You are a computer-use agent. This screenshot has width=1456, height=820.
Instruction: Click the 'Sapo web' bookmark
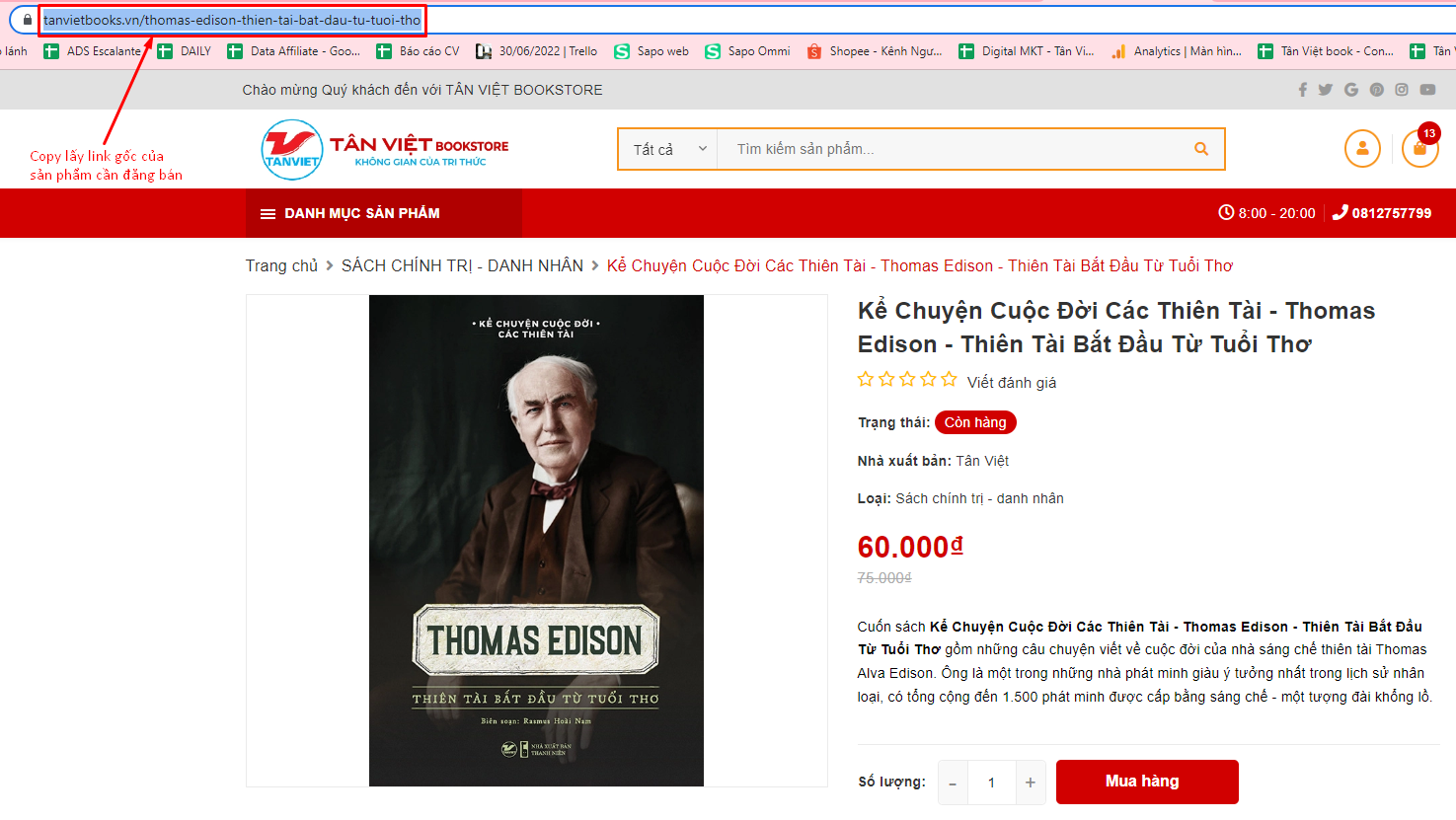[x=651, y=51]
